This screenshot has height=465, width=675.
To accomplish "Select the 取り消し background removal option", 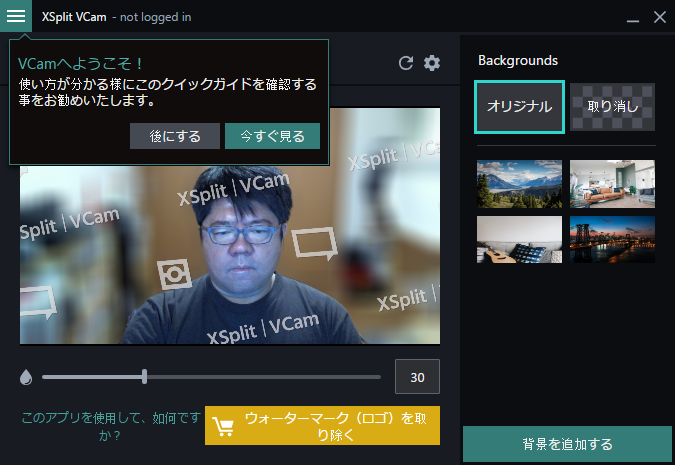I will pyautogui.click(x=613, y=107).
